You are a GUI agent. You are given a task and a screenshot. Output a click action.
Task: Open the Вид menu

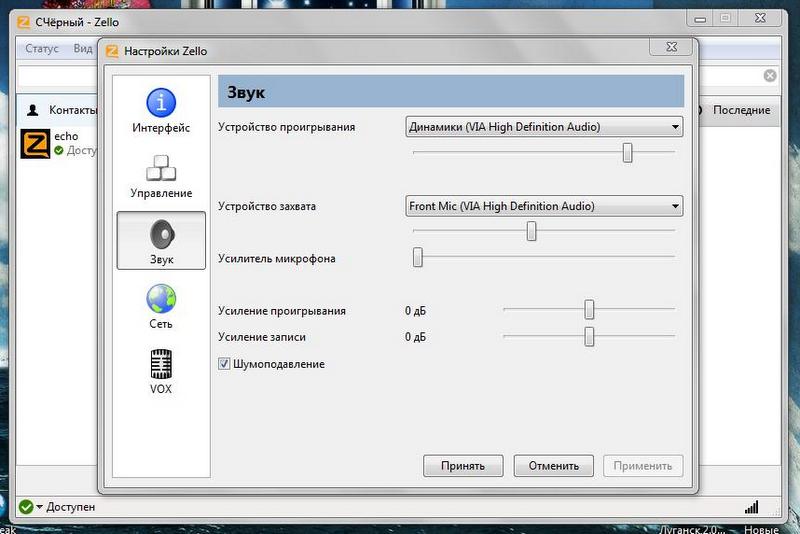coord(83,48)
